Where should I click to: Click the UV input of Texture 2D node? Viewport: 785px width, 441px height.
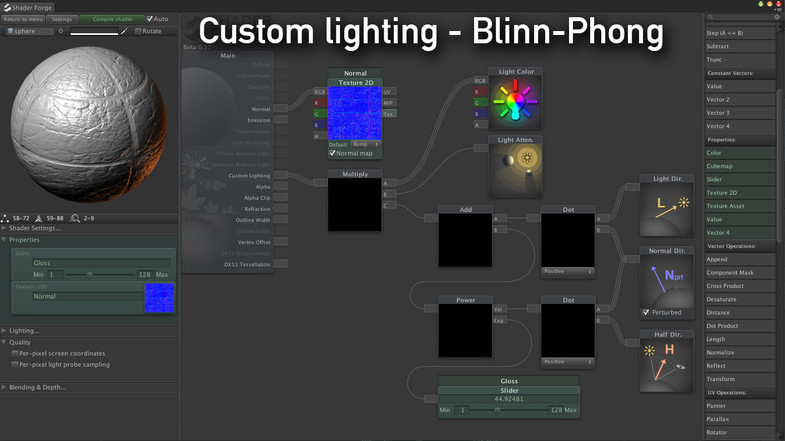[x=389, y=92]
